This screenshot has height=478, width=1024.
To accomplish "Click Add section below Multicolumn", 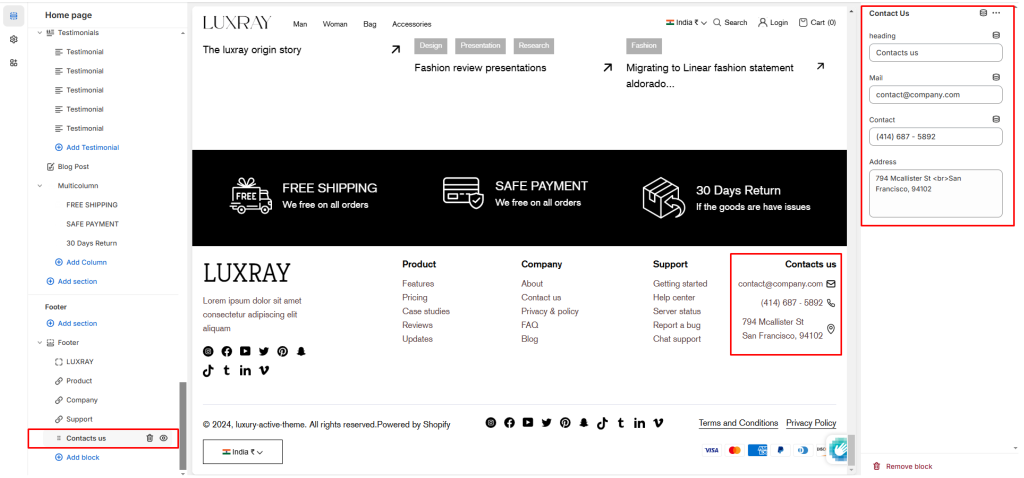I will [x=72, y=281].
